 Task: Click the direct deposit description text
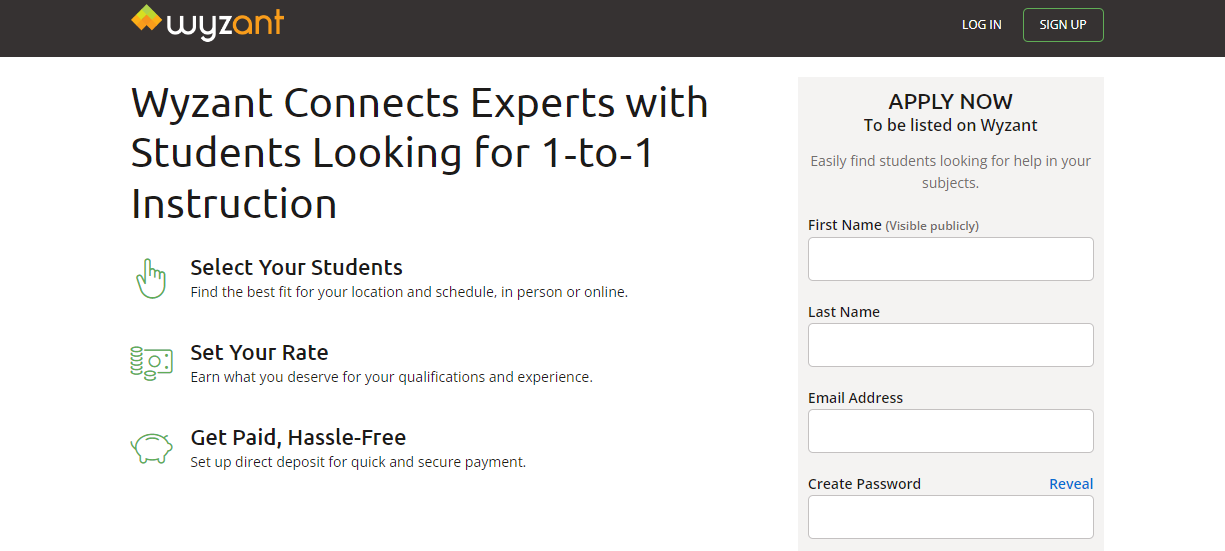click(358, 462)
